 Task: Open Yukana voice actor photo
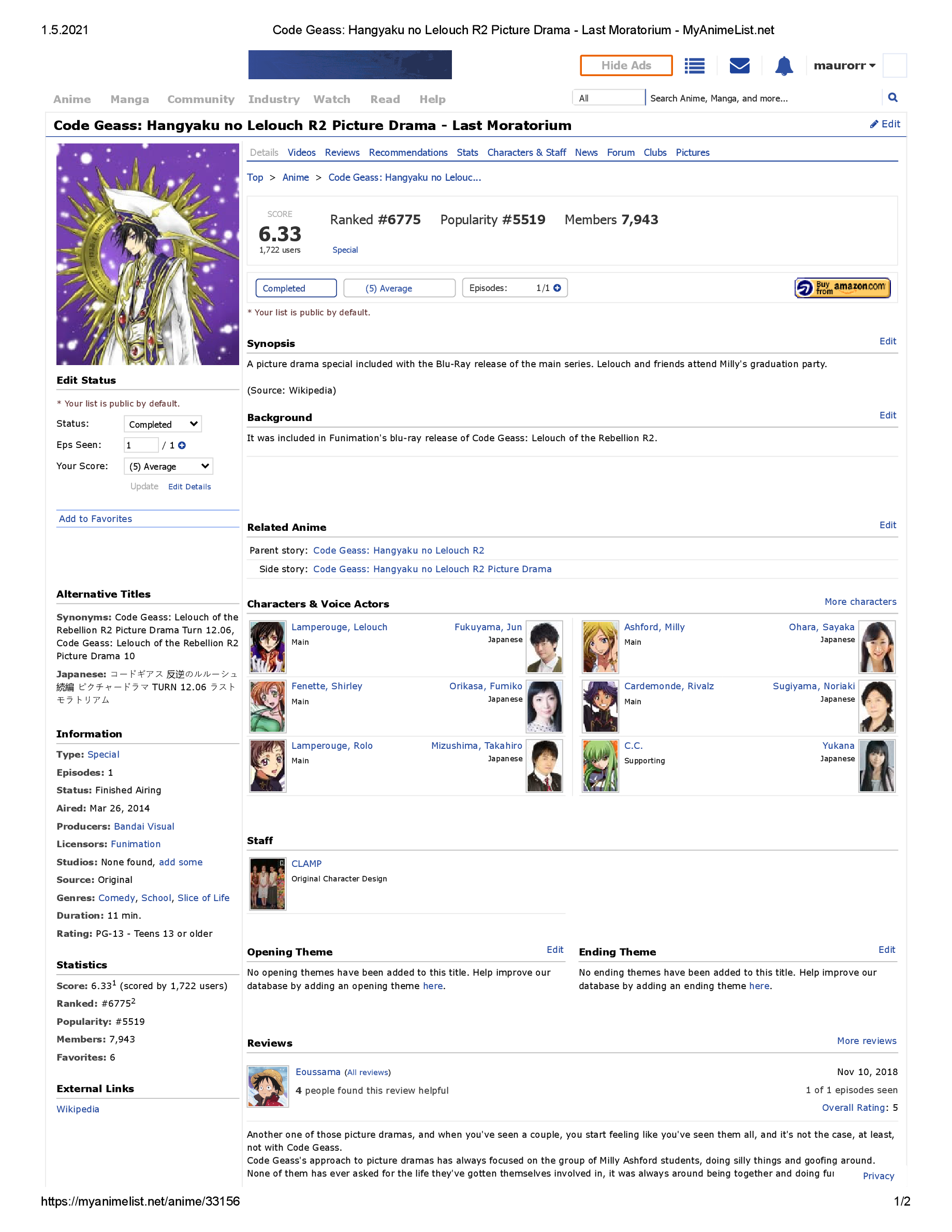click(x=877, y=766)
